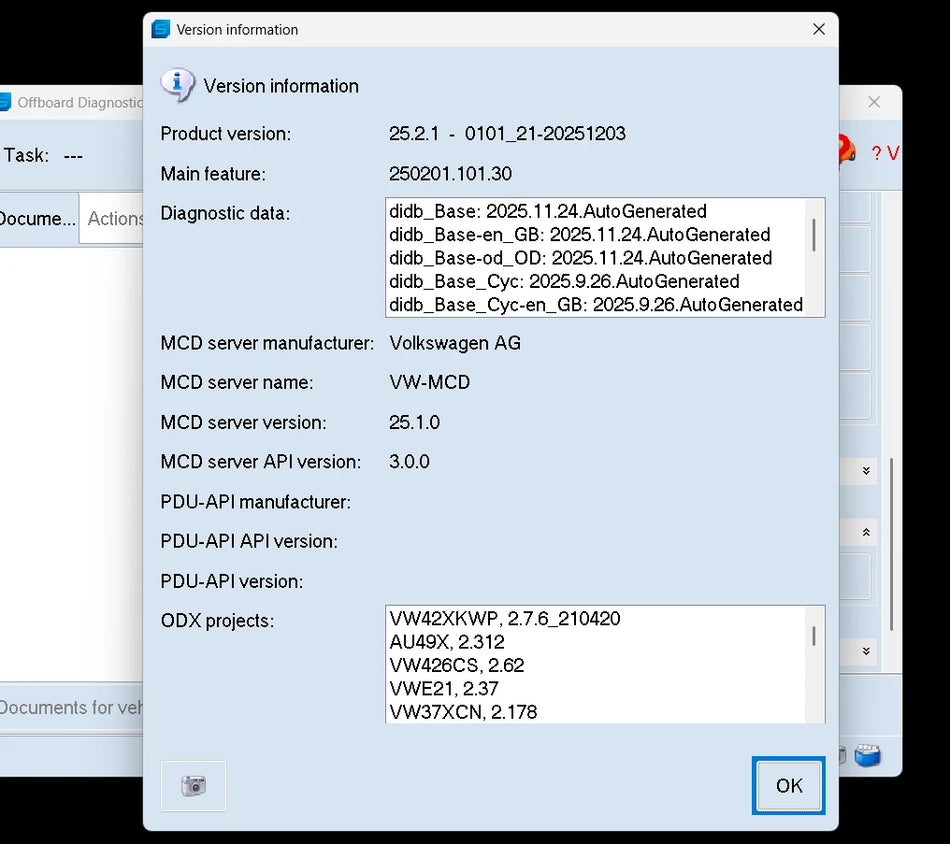This screenshot has width=950, height=844.
Task: Click the background window vertical scrollbar
Action: point(891,545)
